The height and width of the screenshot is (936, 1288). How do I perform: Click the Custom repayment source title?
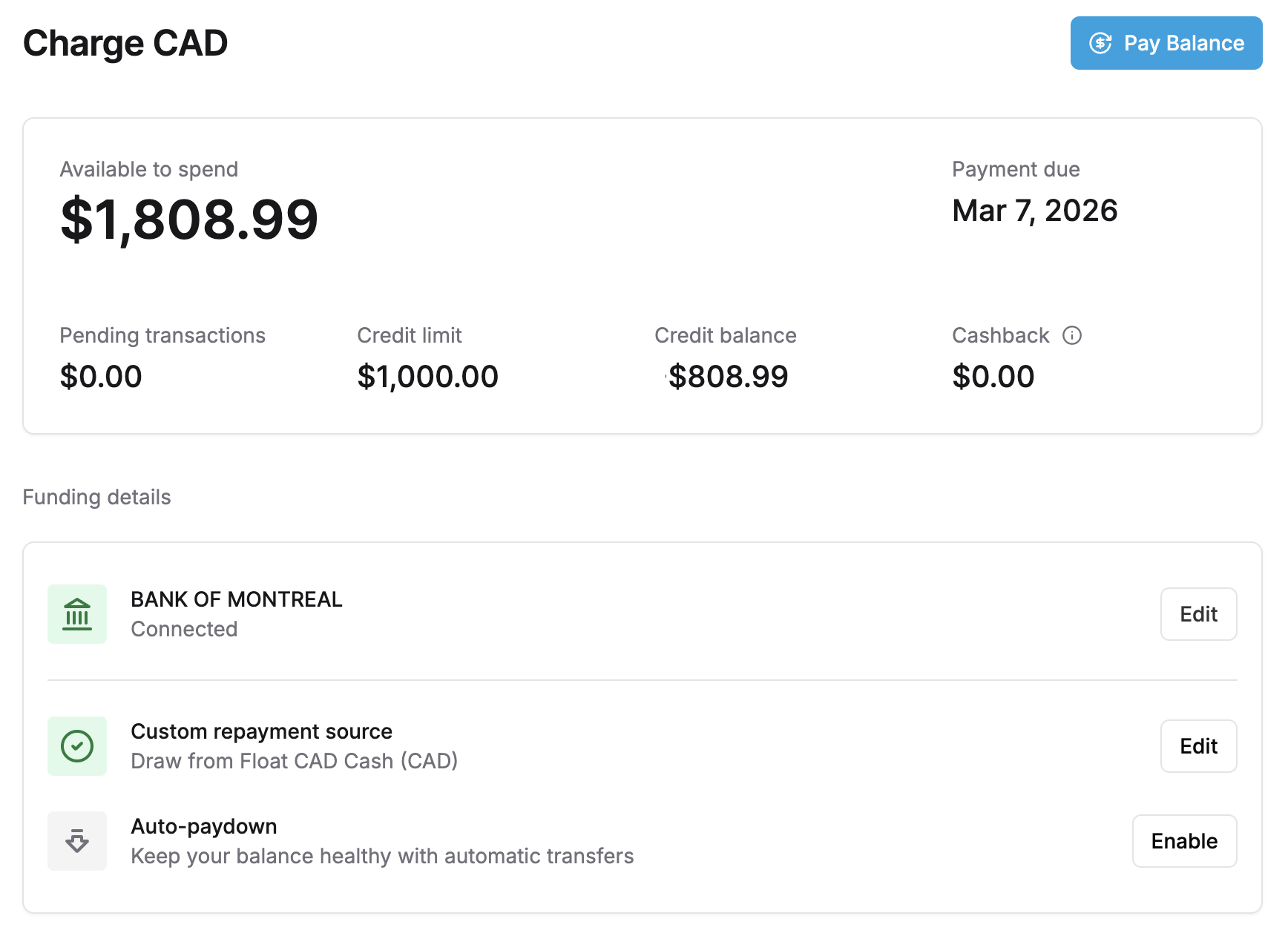pos(261,731)
